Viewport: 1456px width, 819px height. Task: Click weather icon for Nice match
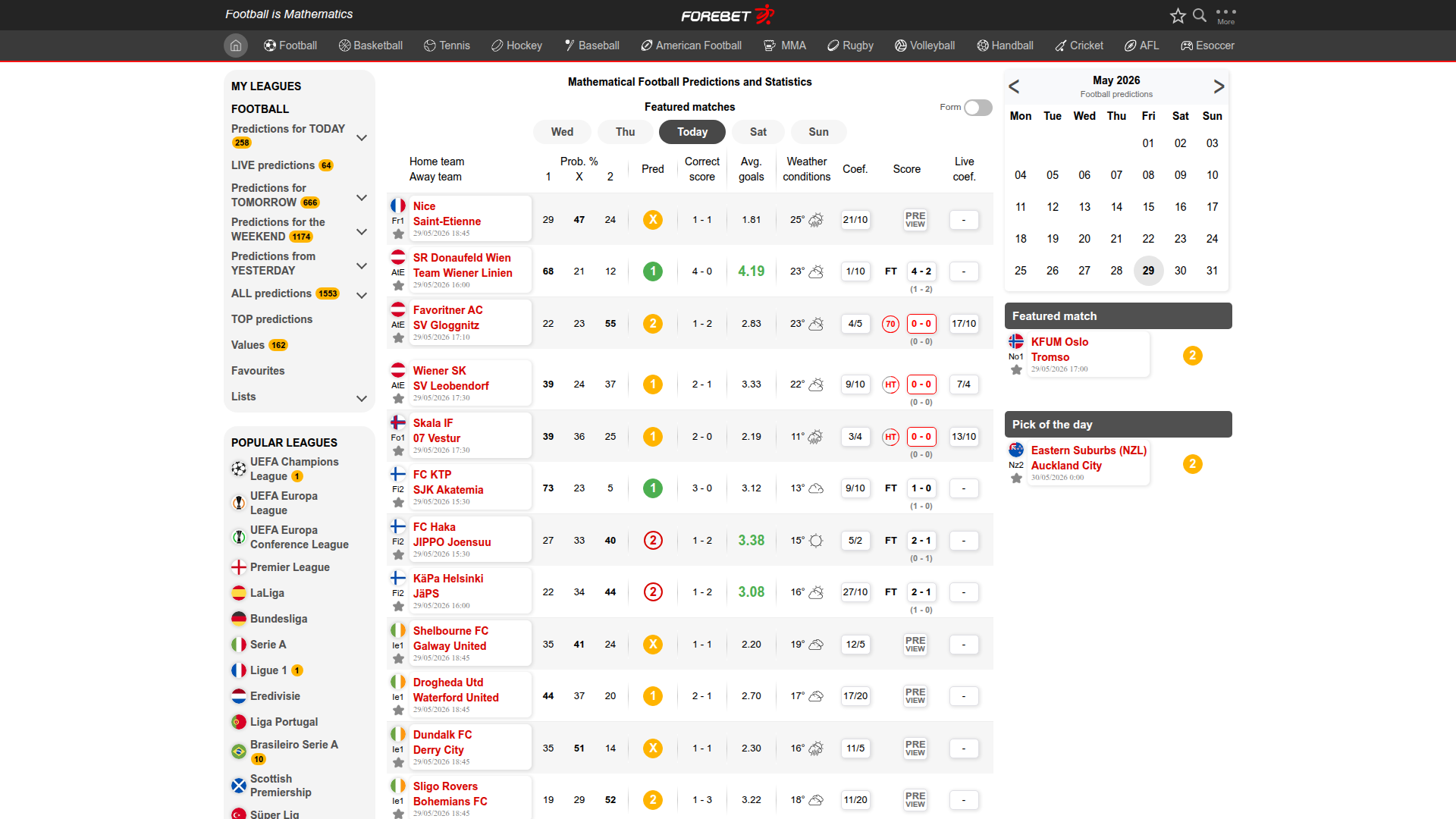pyautogui.click(x=816, y=220)
